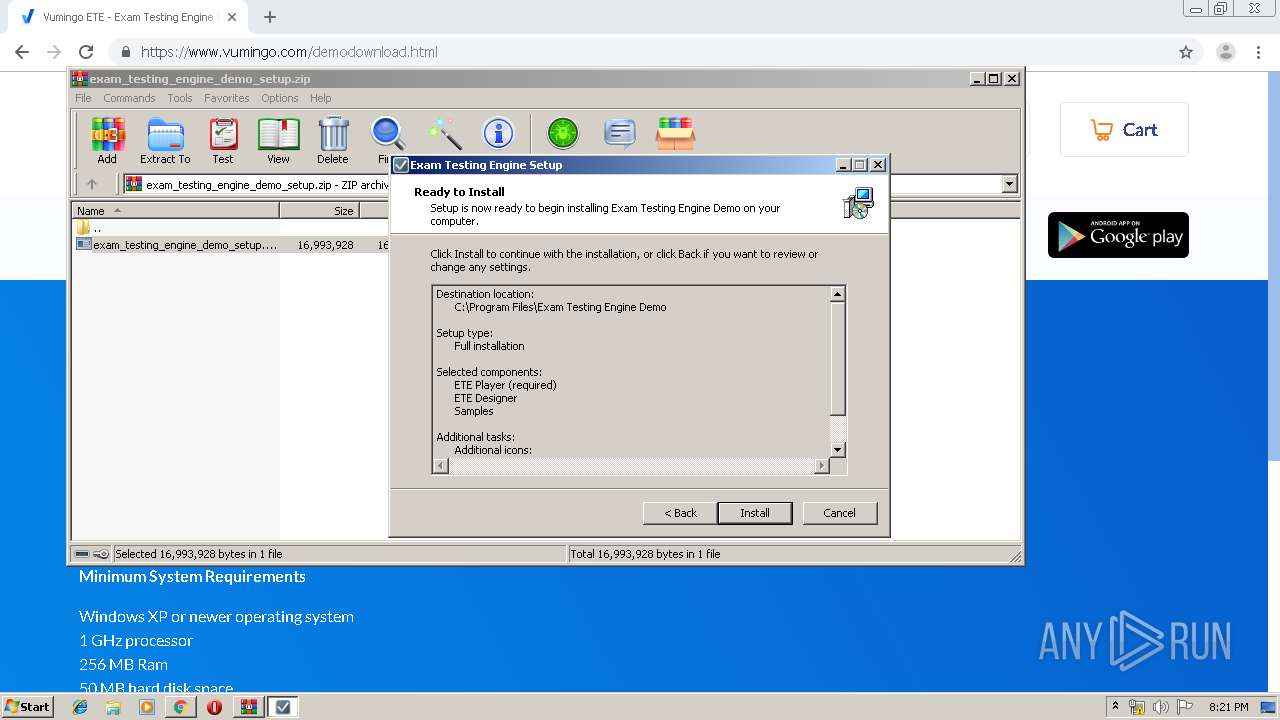
Task: Click the VirusScan green bug icon
Action: coord(563,133)
